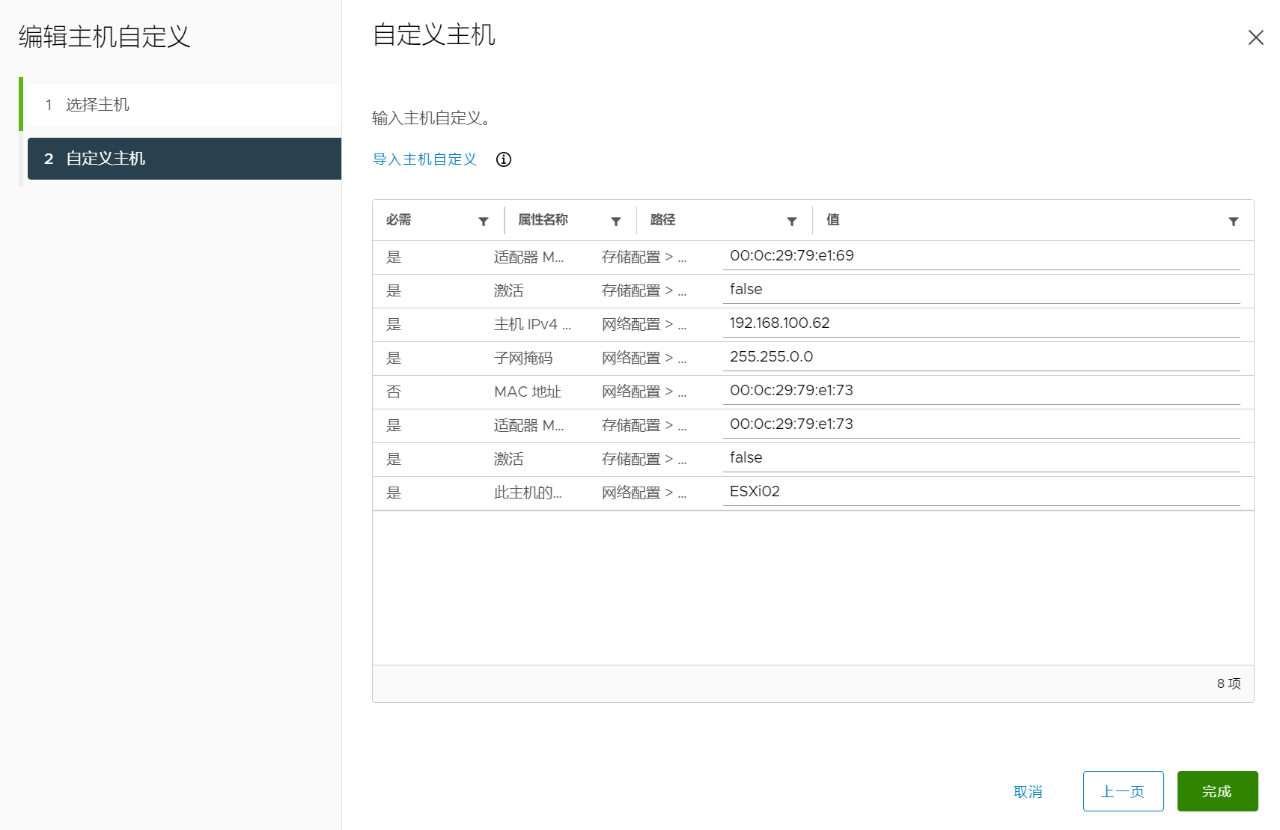Select step 2 自定义主机 in sidebar

pyautogui.click(x=105, y=159)
